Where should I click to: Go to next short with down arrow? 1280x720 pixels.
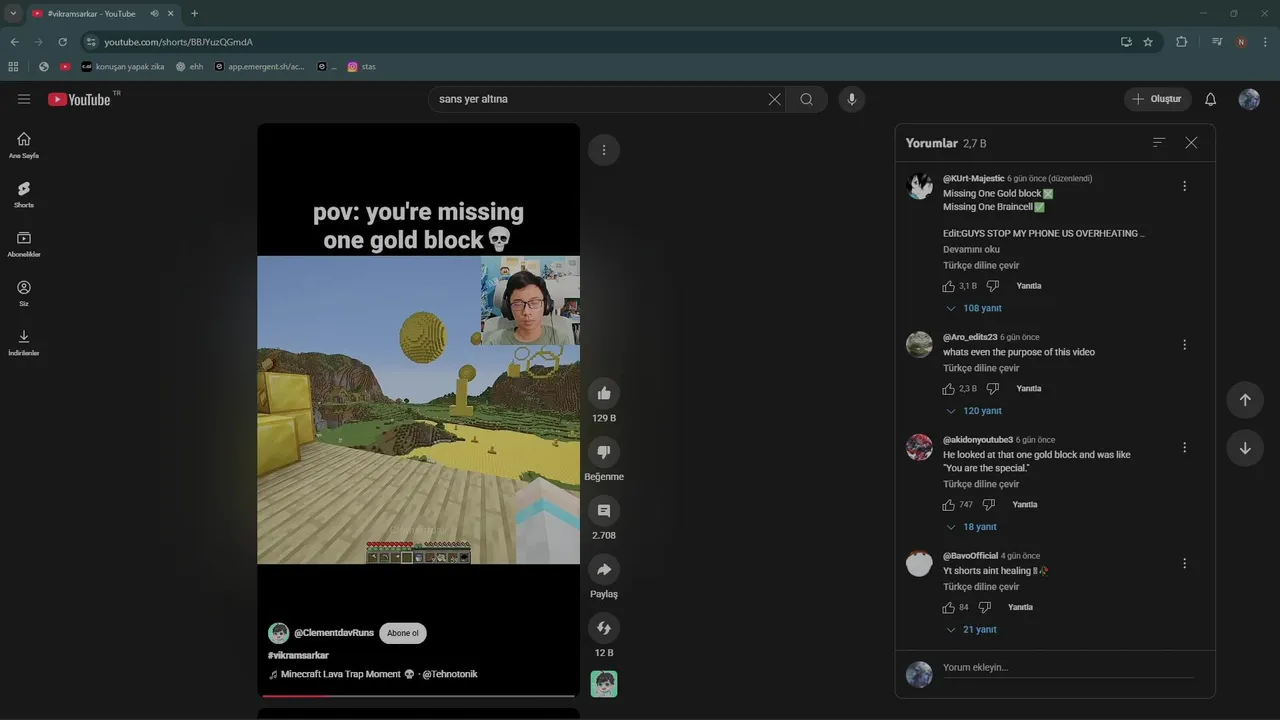pos(1245,448)
